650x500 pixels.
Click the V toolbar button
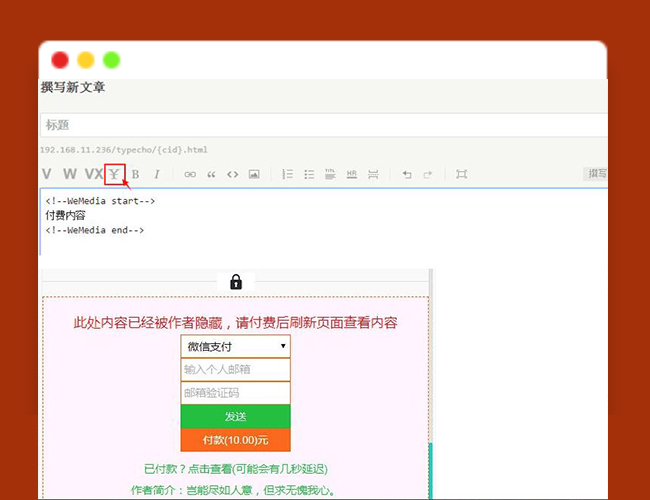(x=46, y=174)
